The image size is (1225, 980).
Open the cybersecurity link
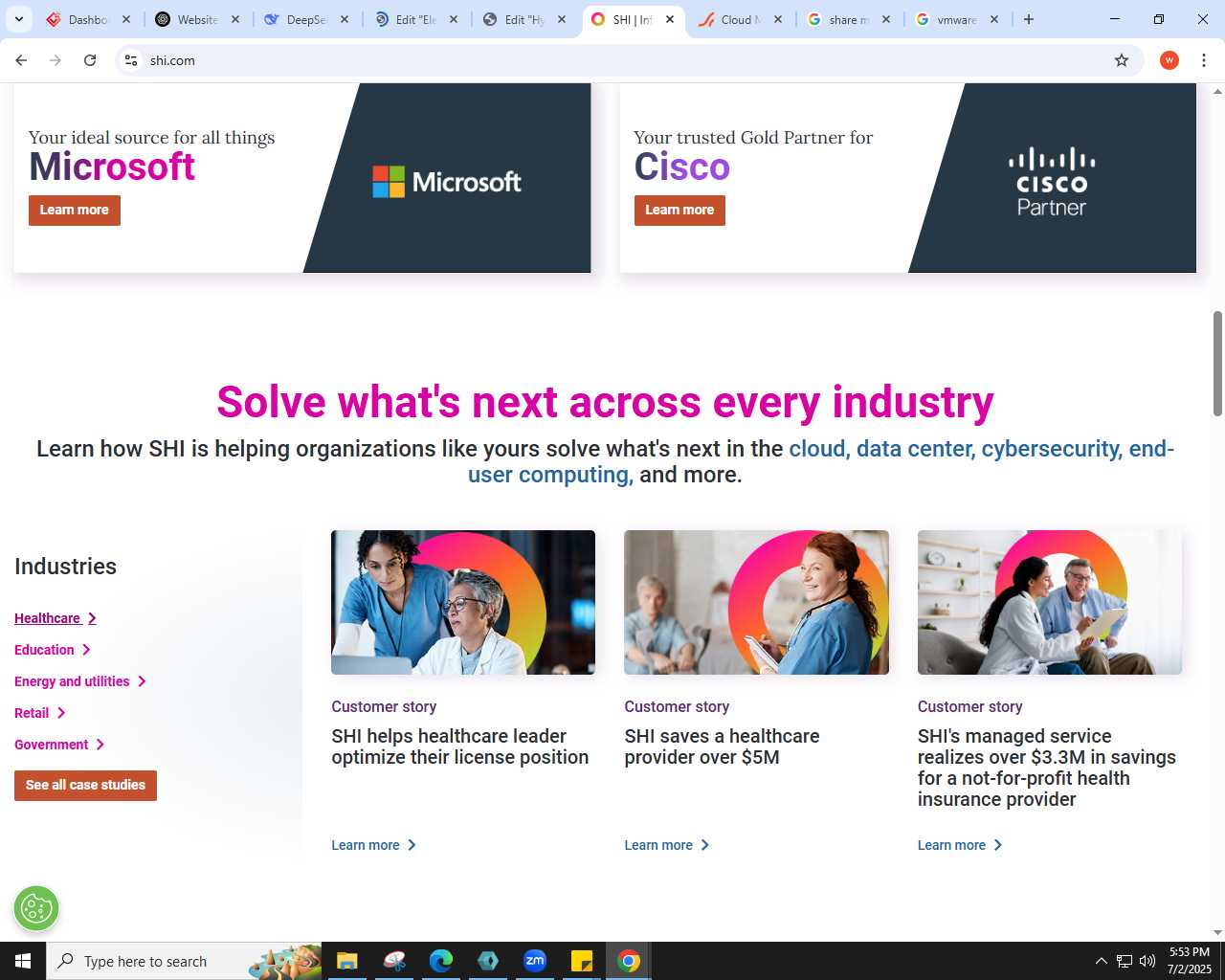point(1052,449)
